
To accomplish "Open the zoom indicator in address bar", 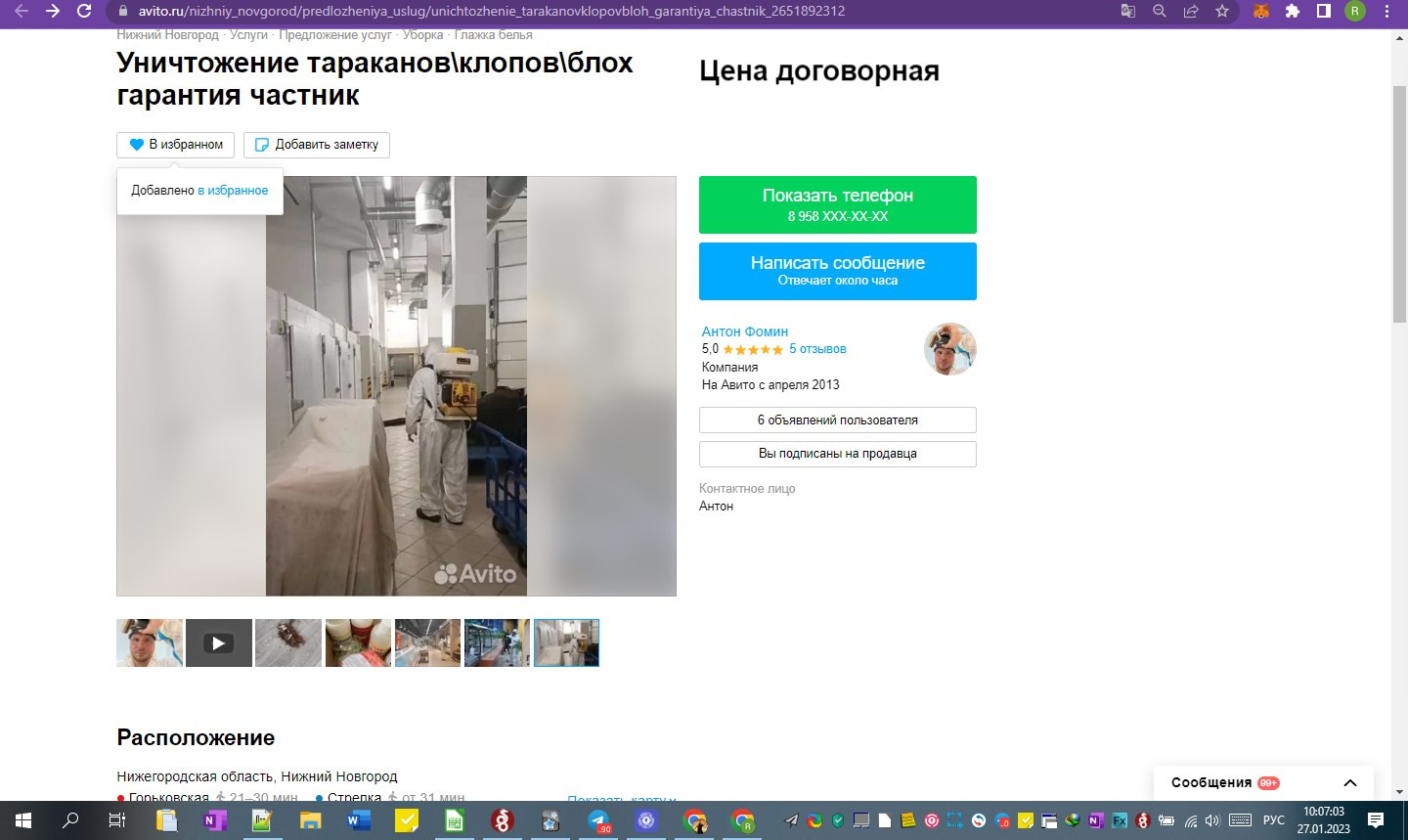I will pyautogui.click(x=1159, y=11).
